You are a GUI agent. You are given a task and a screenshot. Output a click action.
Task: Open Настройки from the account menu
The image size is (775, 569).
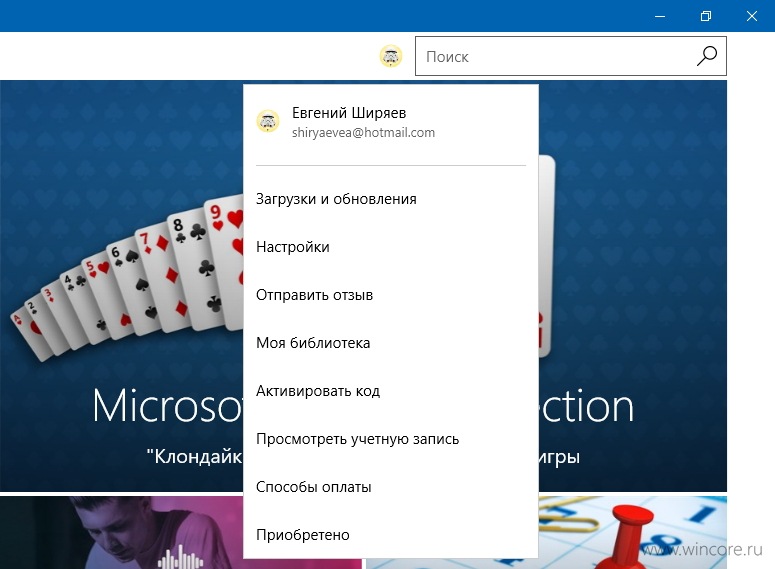(x=293, y=247)
